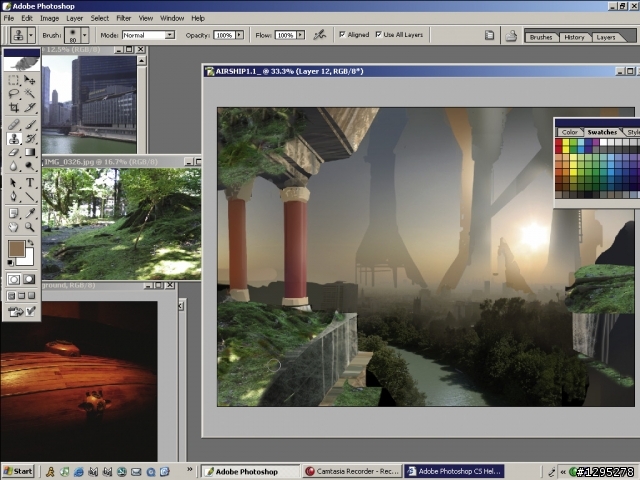This screenshot has width=640, height=480.
Task: Select the Magic Wand tool
Action: pyautogui.click(x=29, y=93)
